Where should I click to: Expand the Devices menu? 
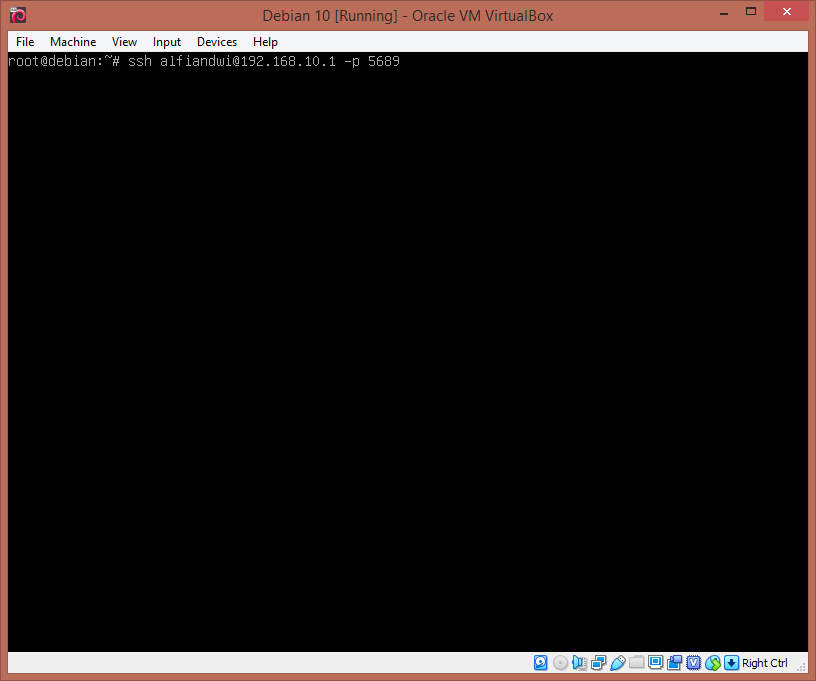point(217,42)
